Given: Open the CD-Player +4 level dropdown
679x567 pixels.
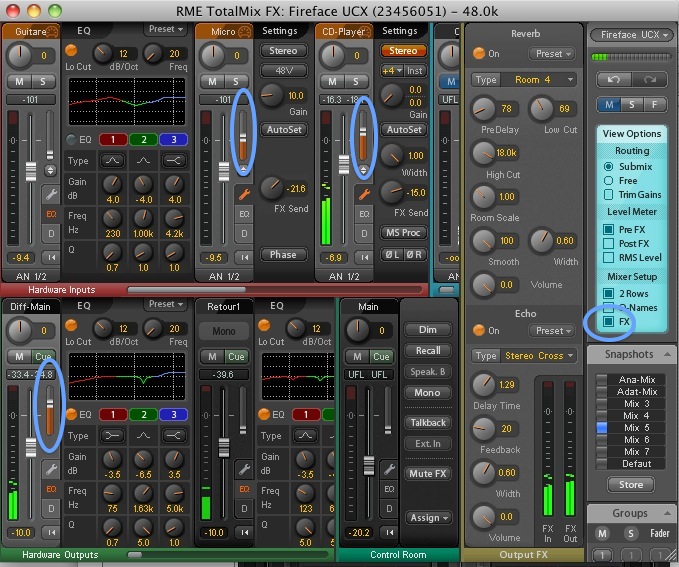Looking at the screenshot, I should [391, 71].
